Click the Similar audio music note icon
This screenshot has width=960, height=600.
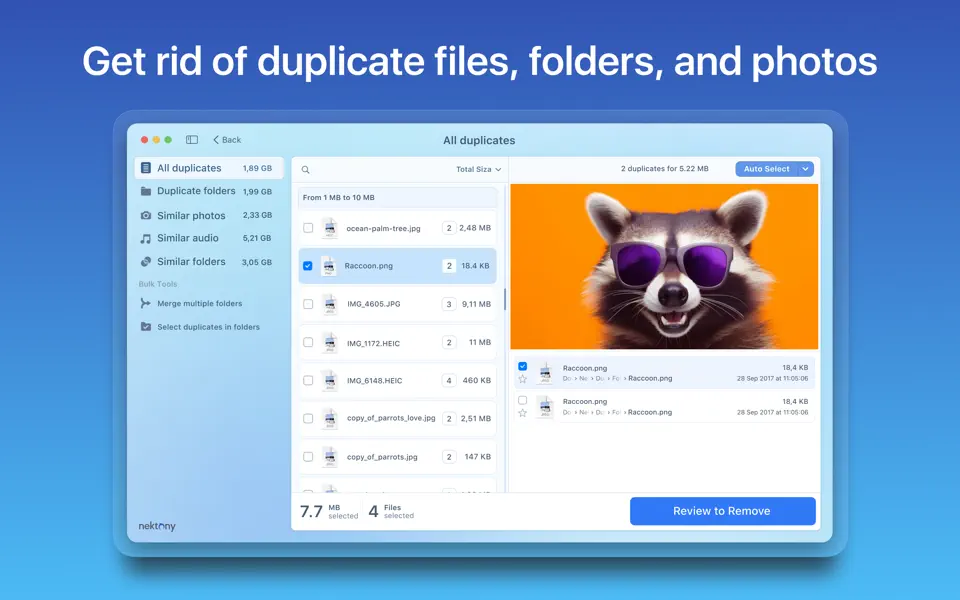(147, 238)
